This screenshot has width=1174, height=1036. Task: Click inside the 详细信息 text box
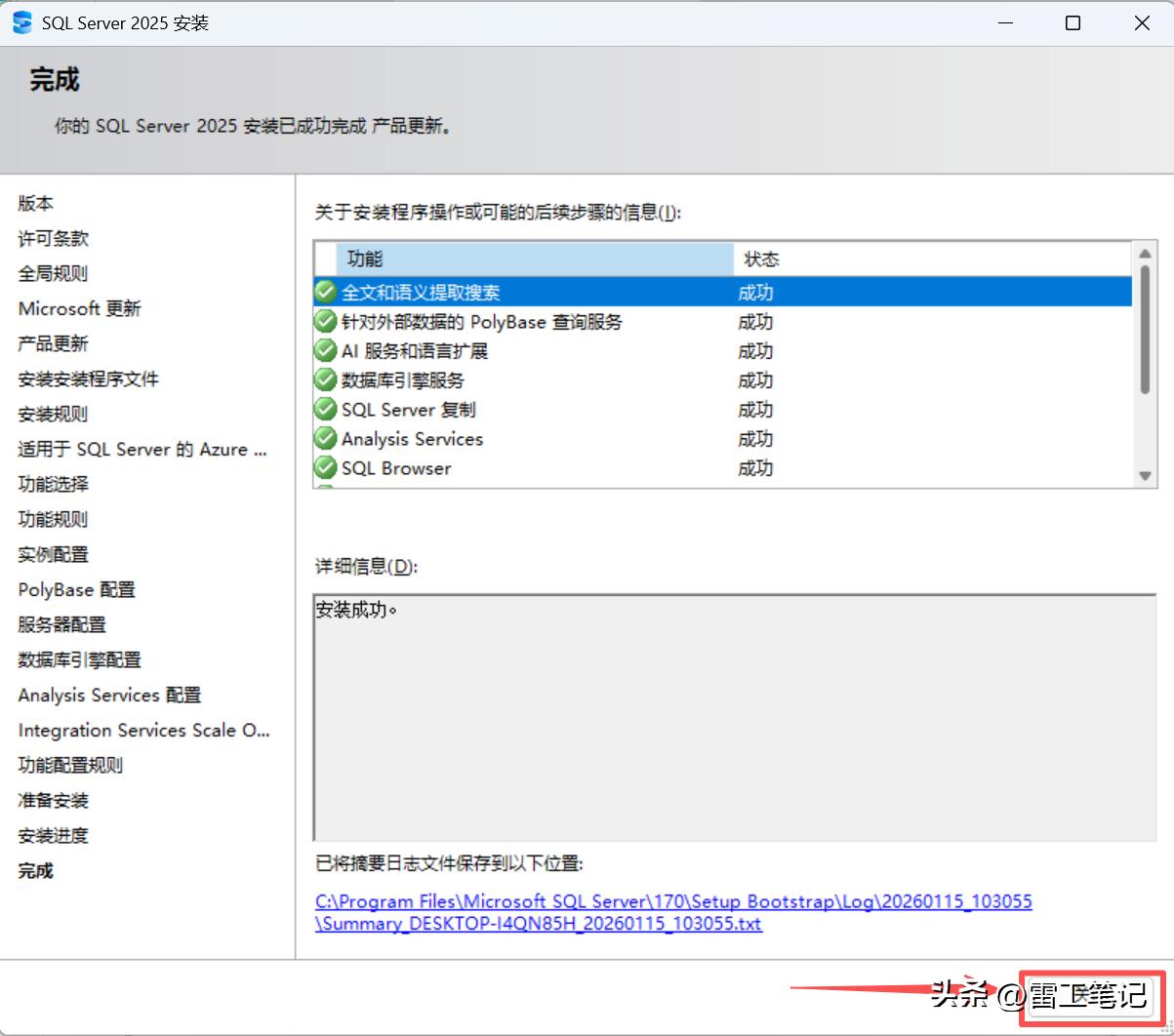(x=735, y=716)
